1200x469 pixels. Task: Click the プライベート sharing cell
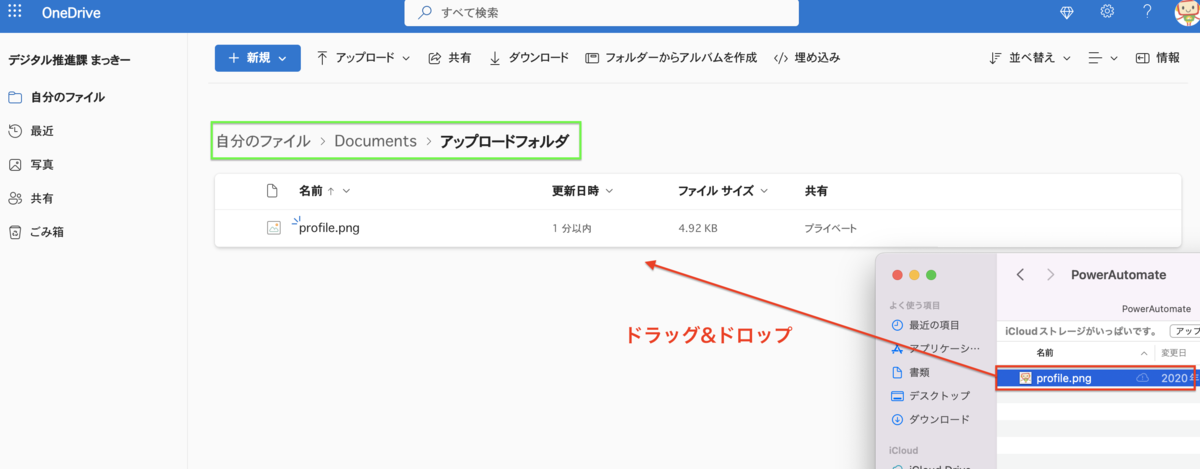[831, 228]
